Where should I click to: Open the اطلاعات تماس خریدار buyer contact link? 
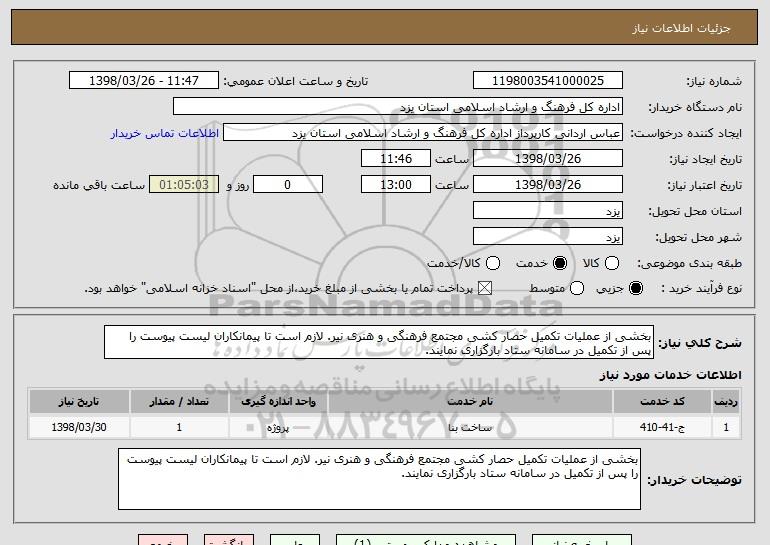coord(165,134)
